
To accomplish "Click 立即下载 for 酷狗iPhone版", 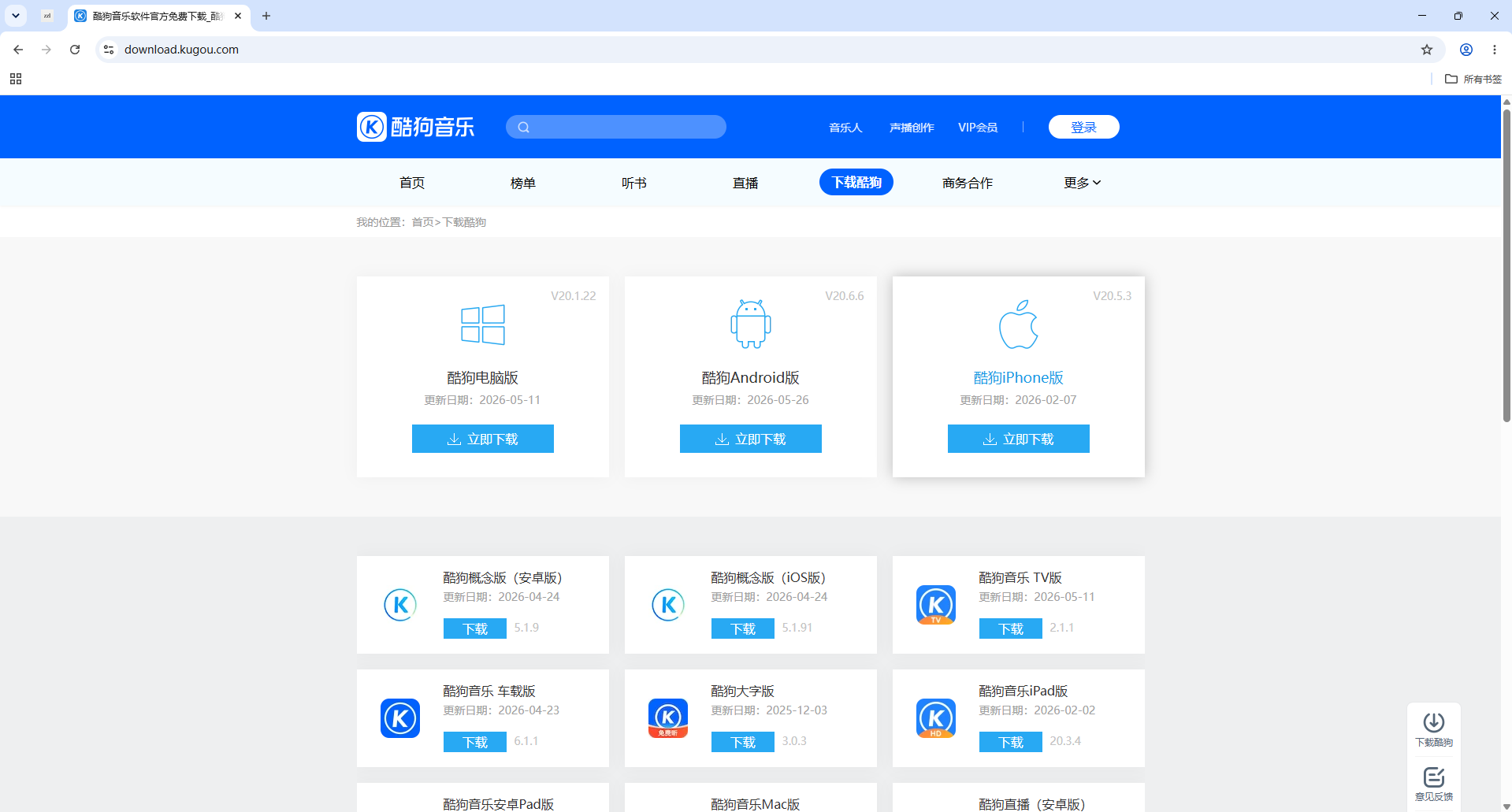I will click(1019, 439).
